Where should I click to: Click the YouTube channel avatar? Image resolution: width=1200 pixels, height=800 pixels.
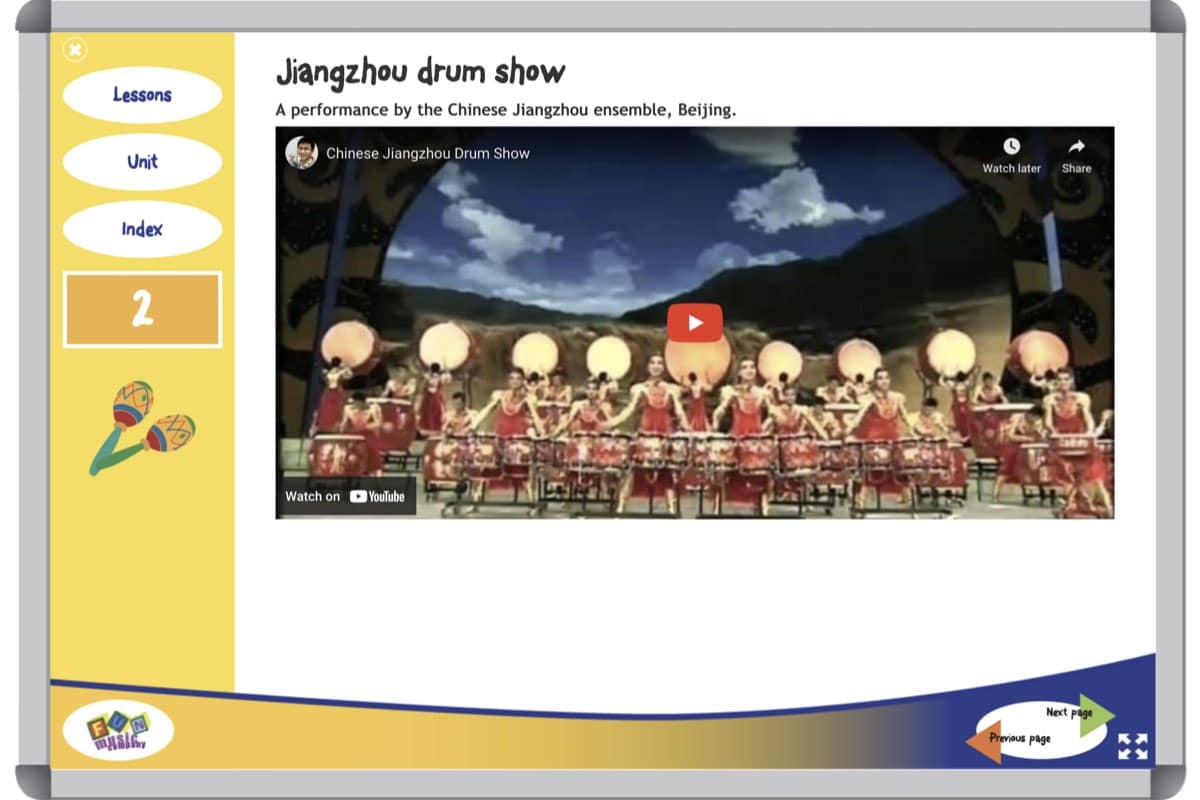[301, 153]
